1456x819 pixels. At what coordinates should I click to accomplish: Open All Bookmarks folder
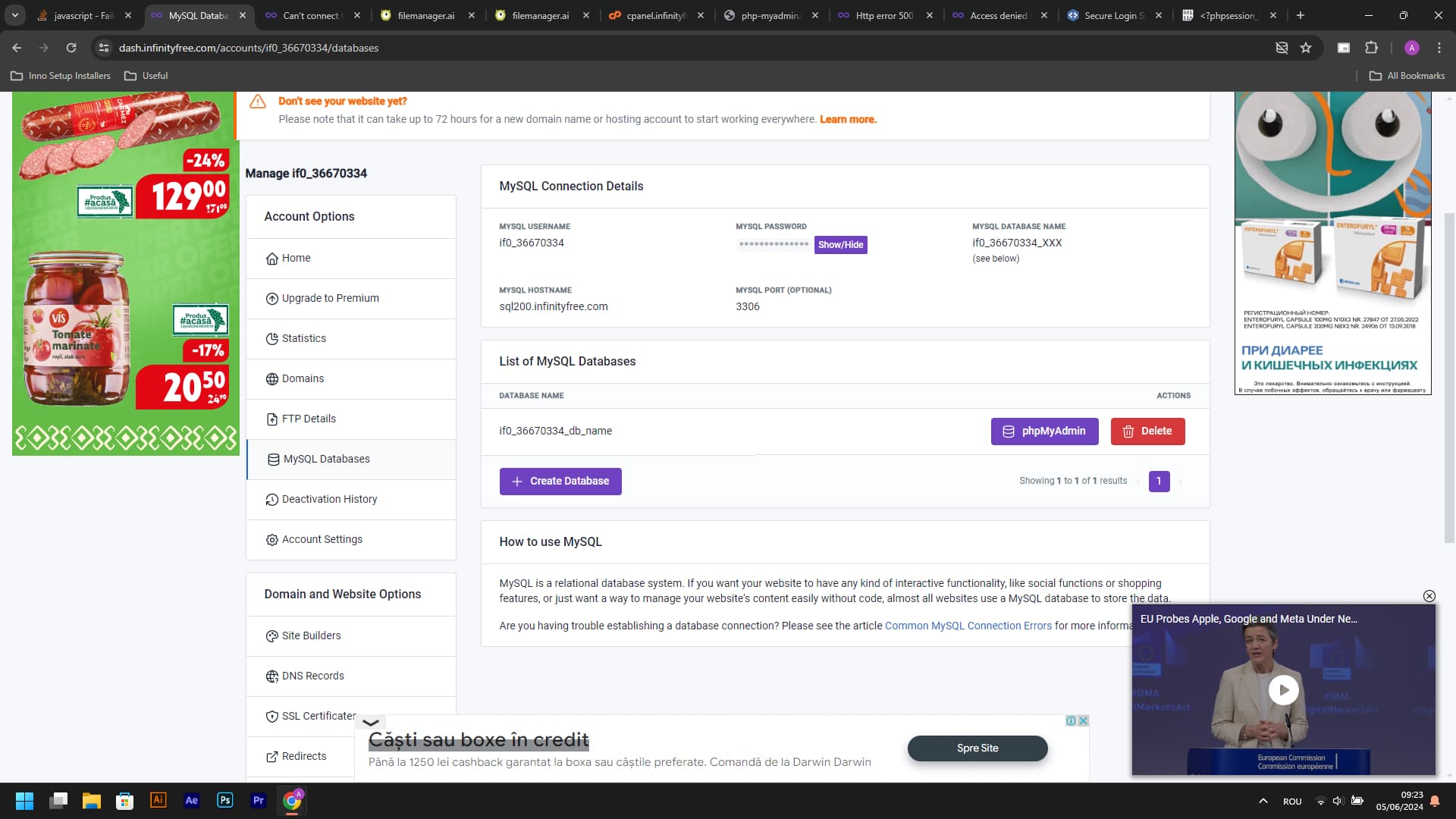click(1407, 76)
